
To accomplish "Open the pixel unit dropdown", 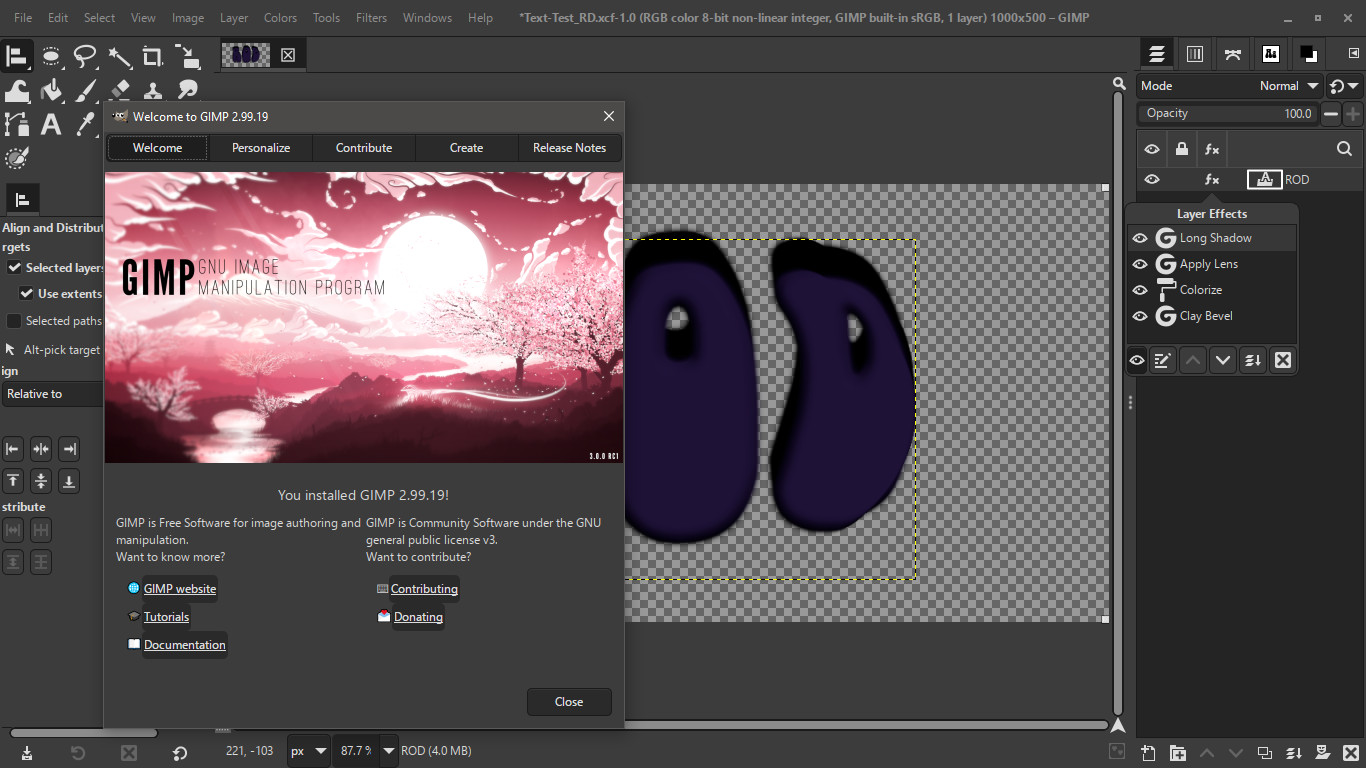I will [307, 750].
